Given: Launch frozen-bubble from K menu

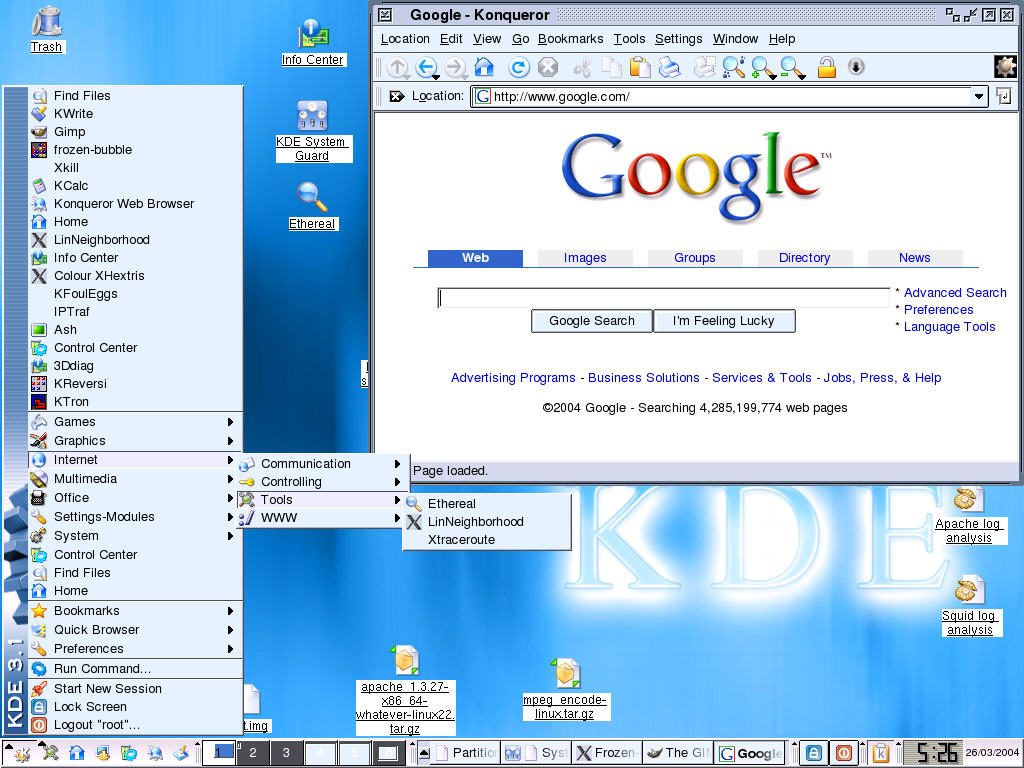Looking at the screenshot, I should [135, 150].
